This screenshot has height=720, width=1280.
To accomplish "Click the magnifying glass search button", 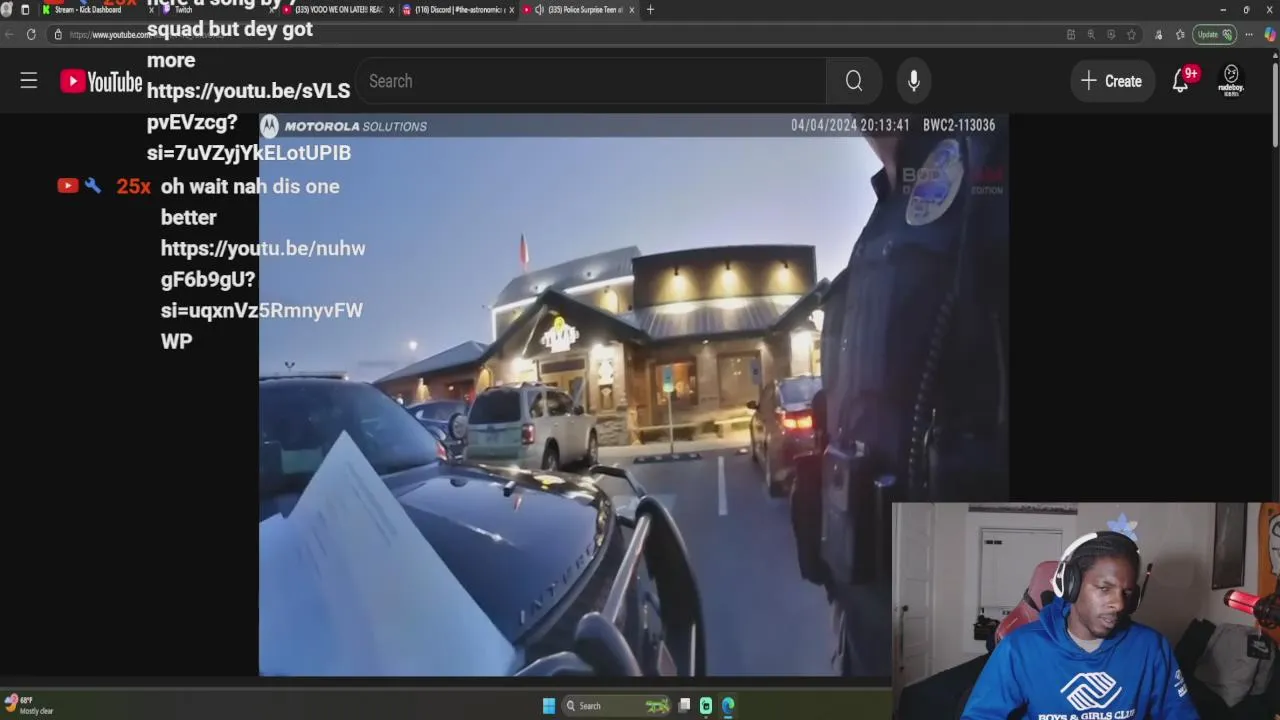I will tap(854, 81).
